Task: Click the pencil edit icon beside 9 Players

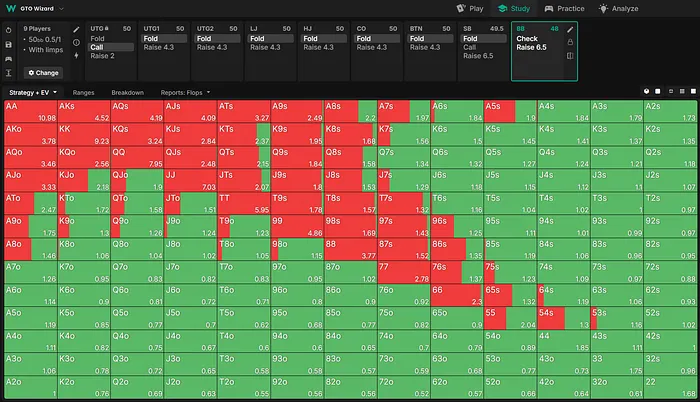Action: [x=76, y=30]
